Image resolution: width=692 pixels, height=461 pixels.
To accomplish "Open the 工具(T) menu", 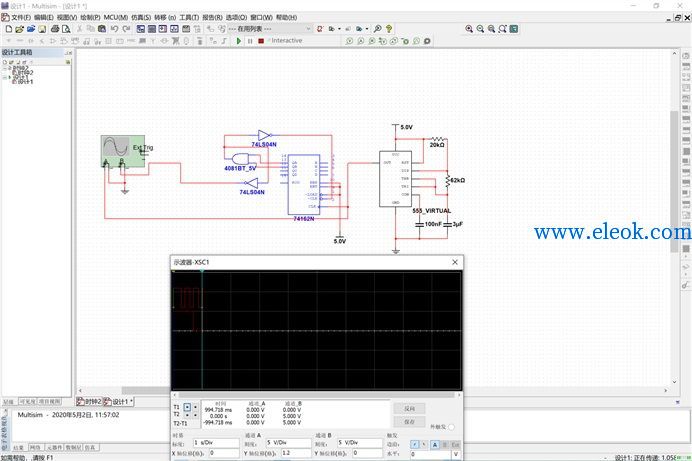I will coord(189,18).
